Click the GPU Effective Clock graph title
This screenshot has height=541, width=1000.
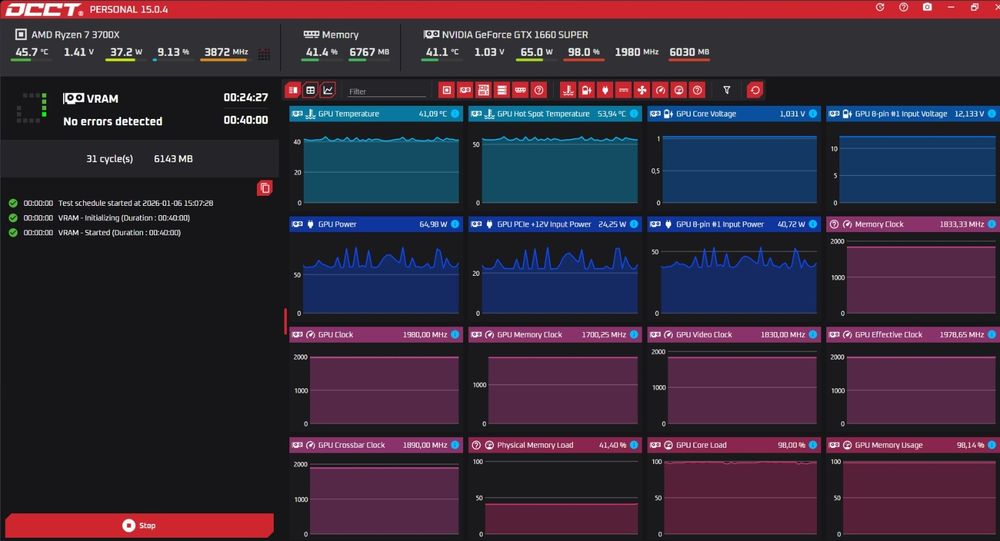click(x=888, y=334)
